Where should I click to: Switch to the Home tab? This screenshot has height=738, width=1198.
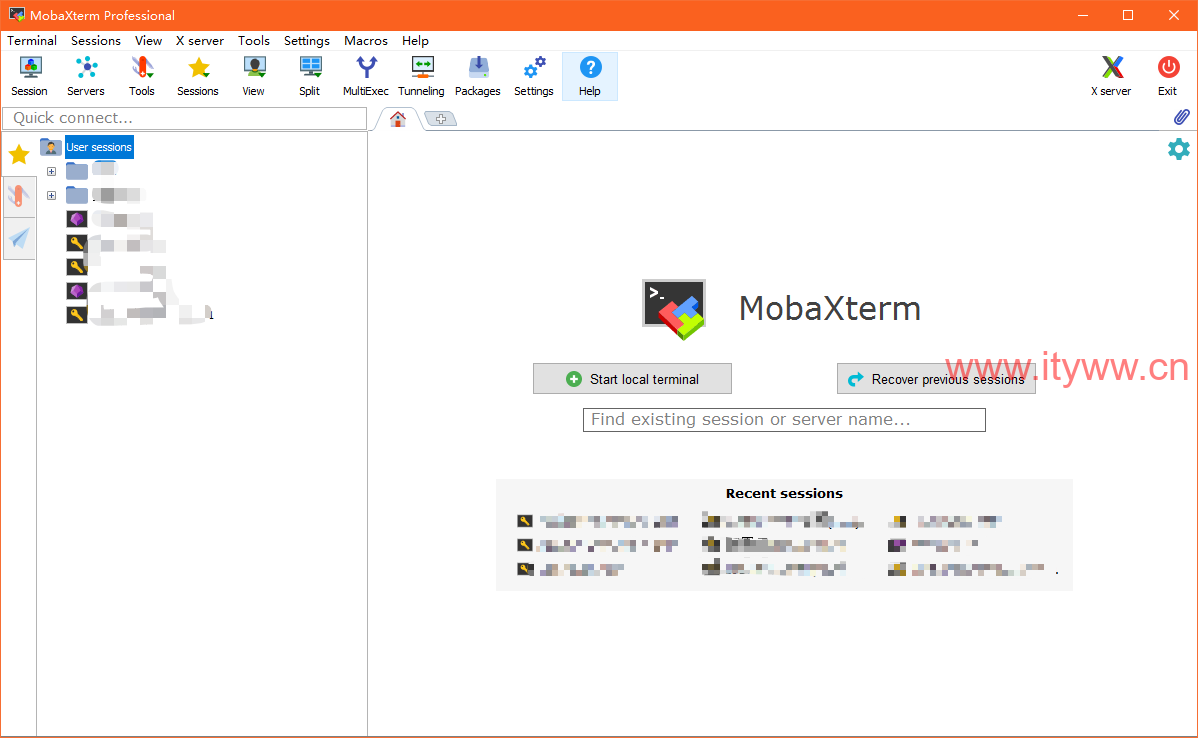pyautogui.click(x=398, y=119)
